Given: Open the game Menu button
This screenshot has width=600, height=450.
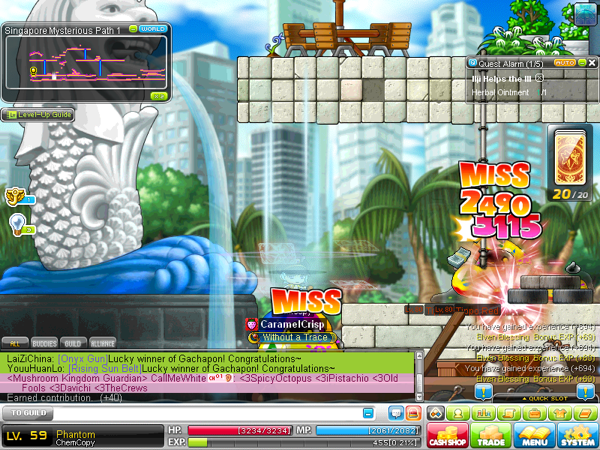Looking at the screenshot, I should pyautogui.click(x=534, y=435).
